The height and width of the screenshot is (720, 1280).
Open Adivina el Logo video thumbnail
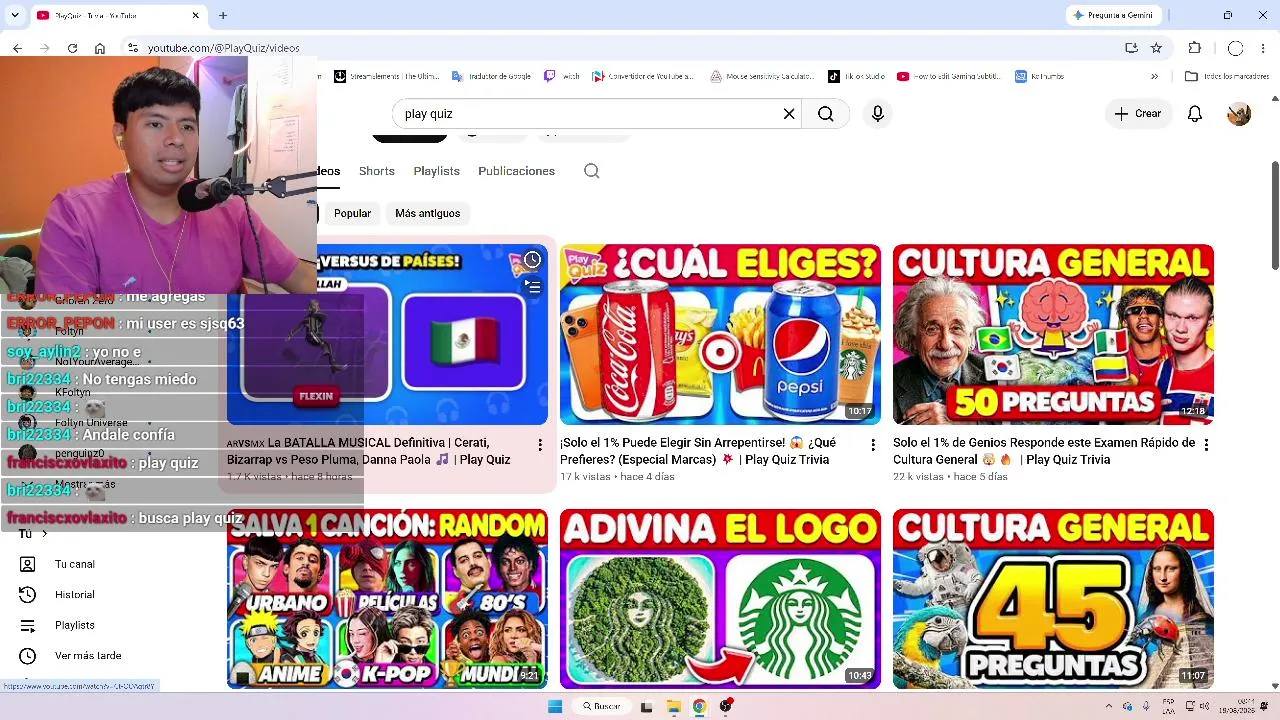[720, 599]
